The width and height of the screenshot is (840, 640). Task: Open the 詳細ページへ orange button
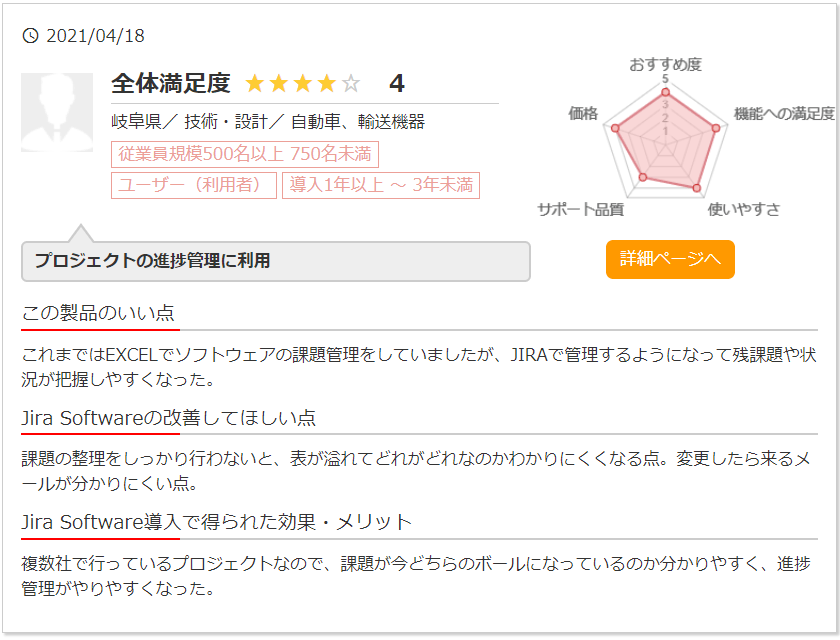coord(670,259)
